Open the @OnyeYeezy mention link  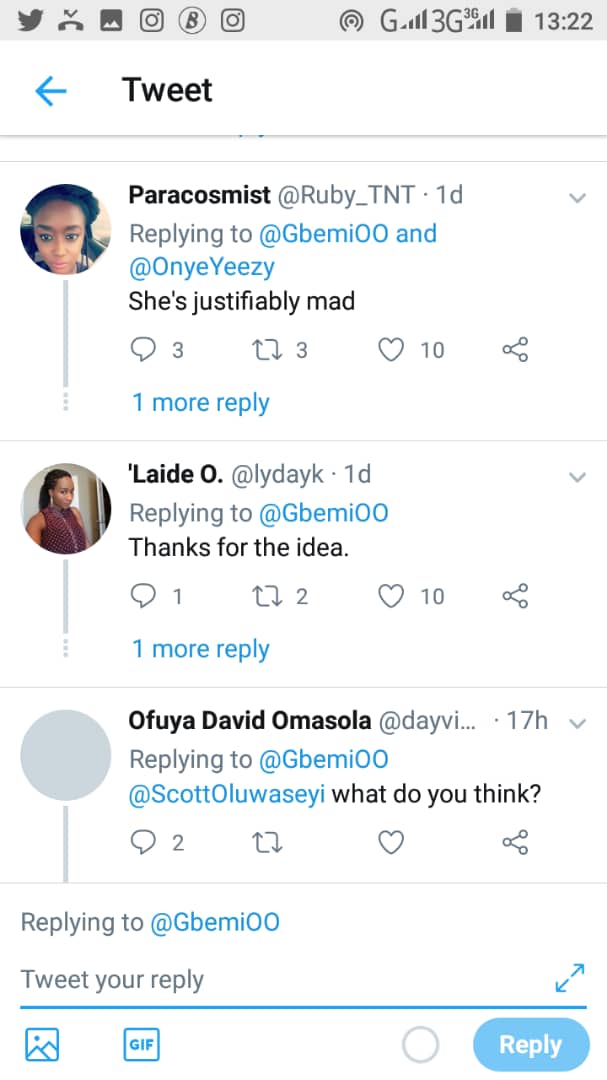click(x=201, y=268)
